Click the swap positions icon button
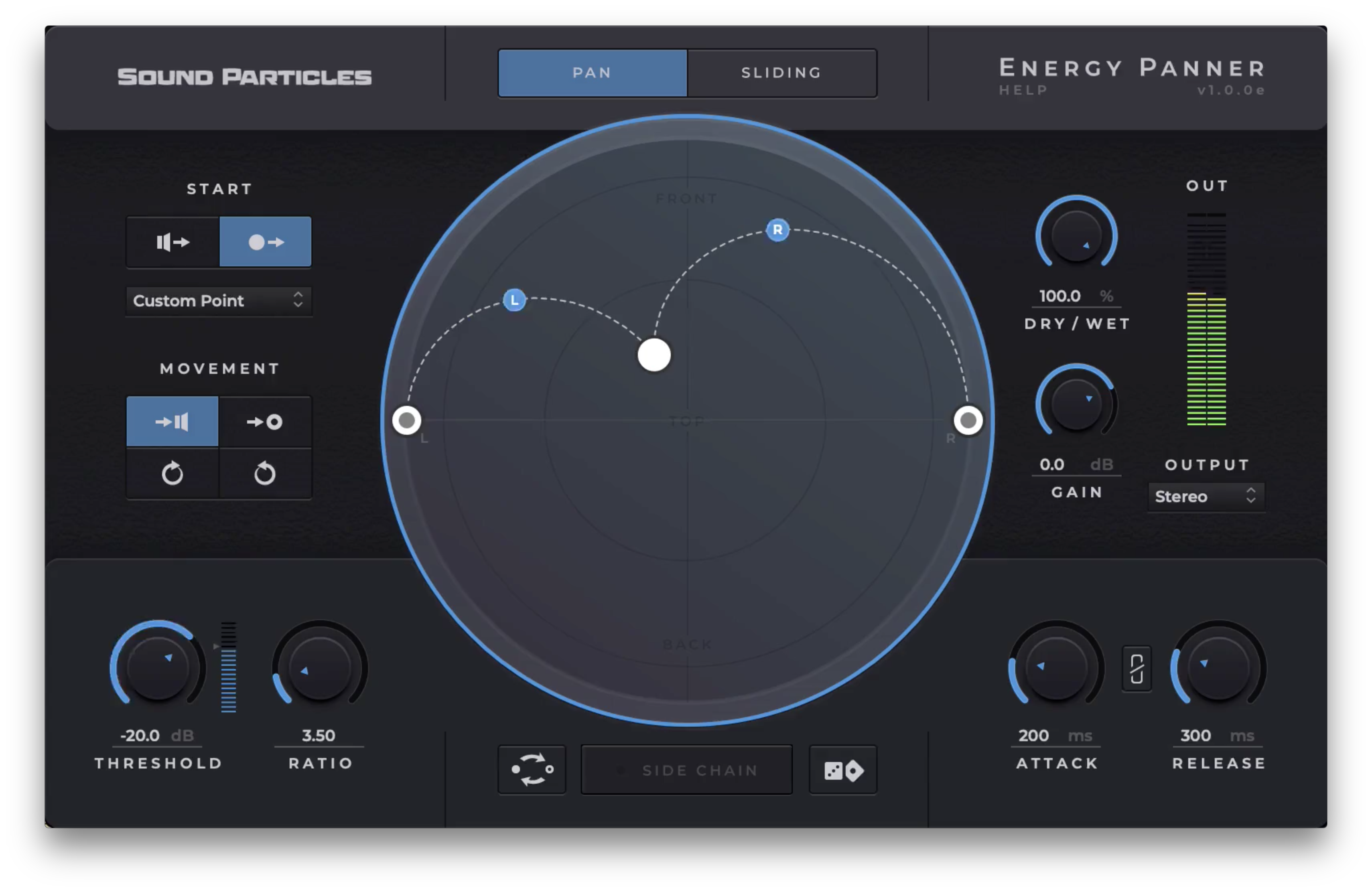This screenshot has height=892, width=1372. 532,770
